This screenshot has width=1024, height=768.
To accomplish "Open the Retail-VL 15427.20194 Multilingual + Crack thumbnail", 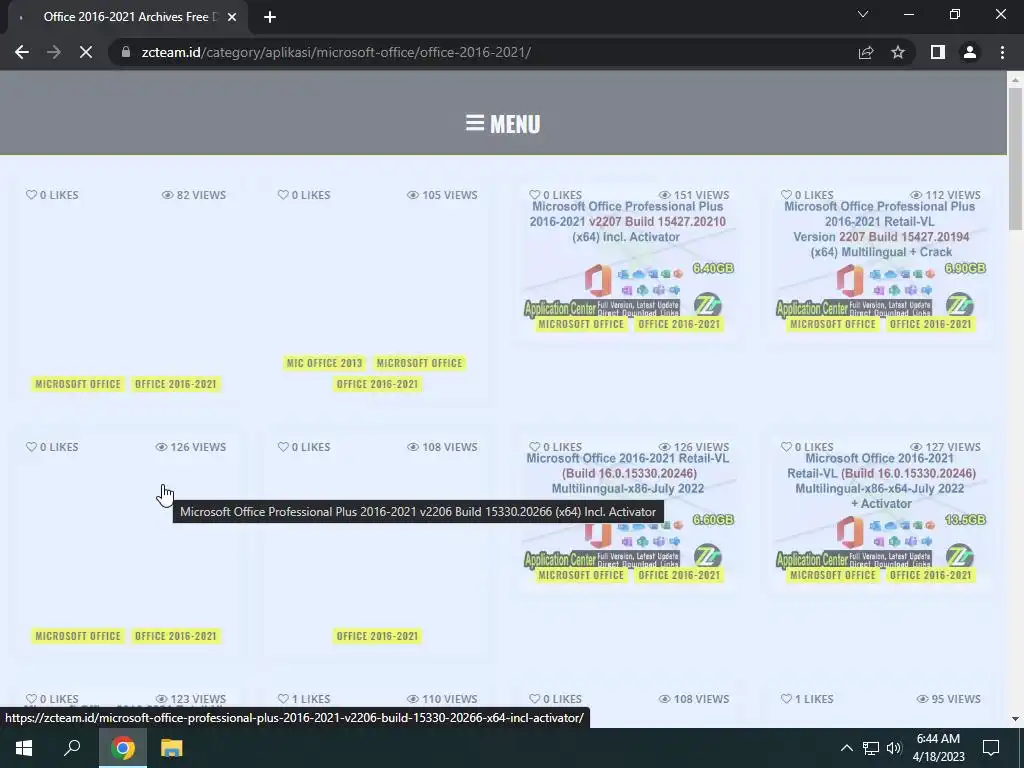I will pos(880,261).
